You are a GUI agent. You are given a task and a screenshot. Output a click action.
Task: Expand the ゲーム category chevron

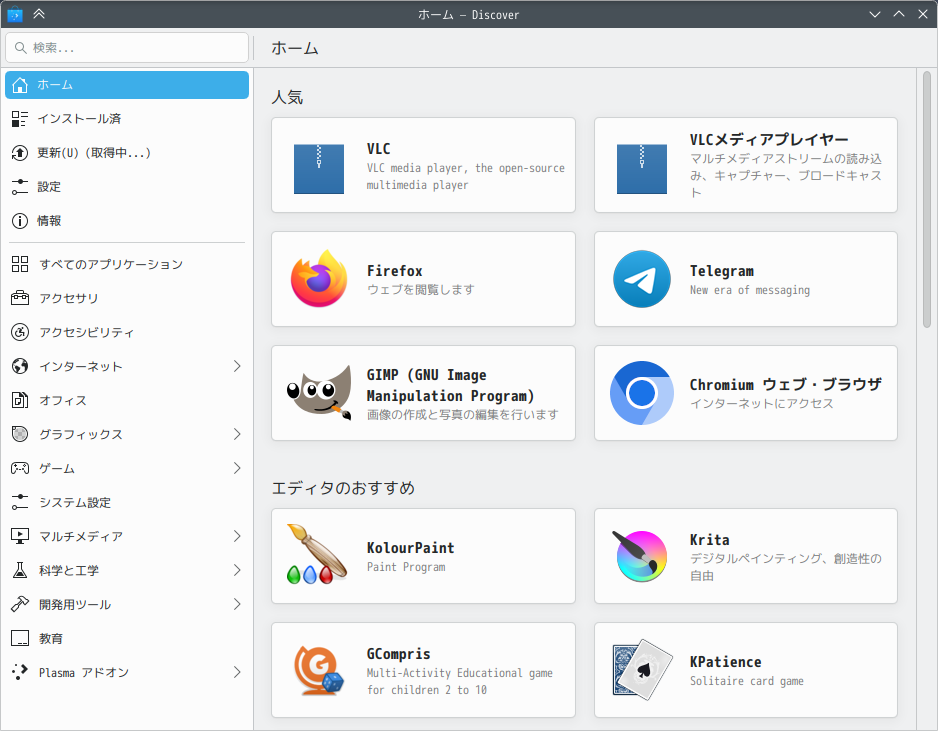(x=237, y=468)
